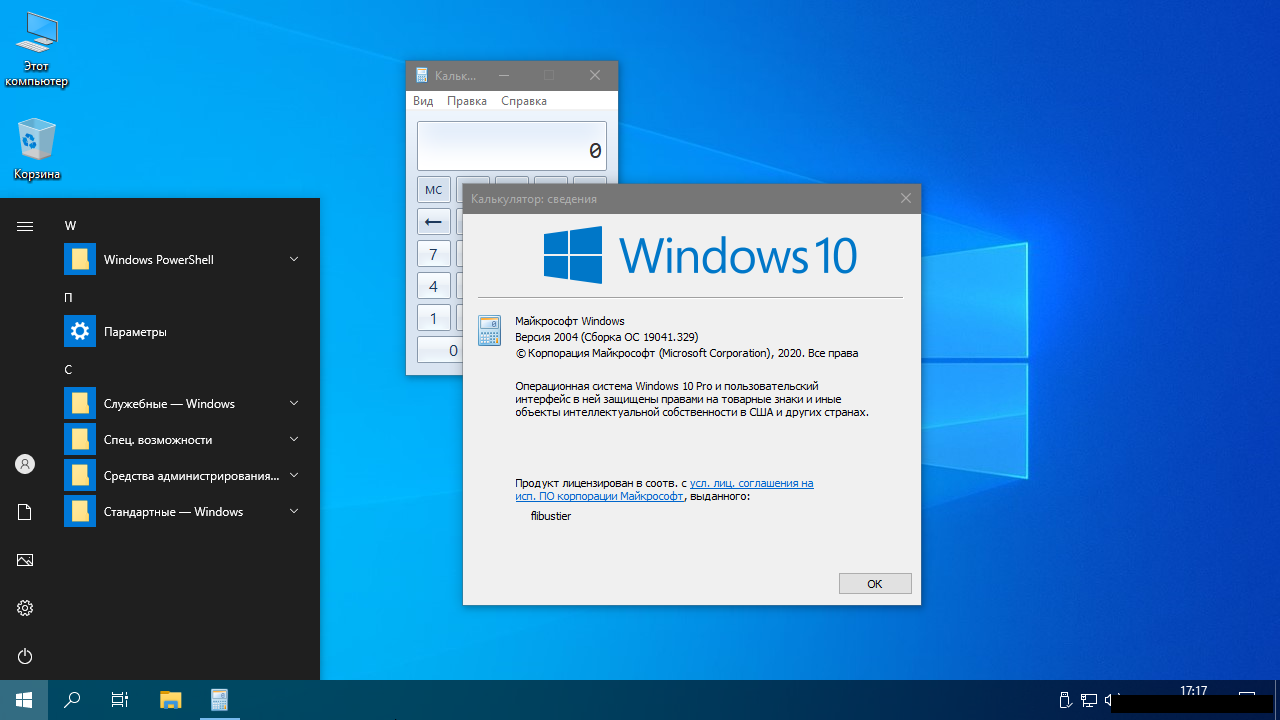The image size is (1280, 720).
Task: Open Этот компьютер desktop icon
Action: (x=37, y=49)
